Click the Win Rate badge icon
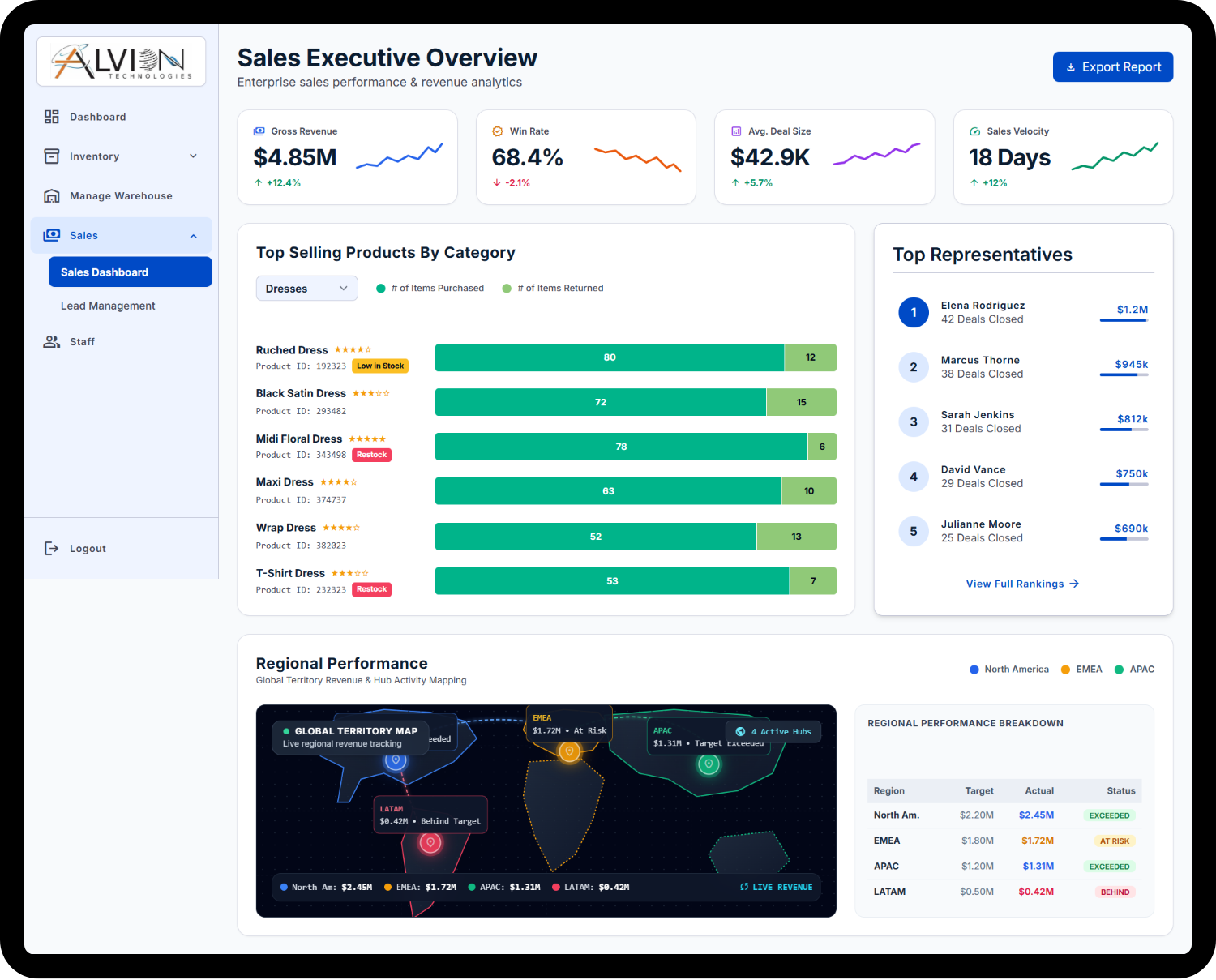 click(x=498, y=131)
